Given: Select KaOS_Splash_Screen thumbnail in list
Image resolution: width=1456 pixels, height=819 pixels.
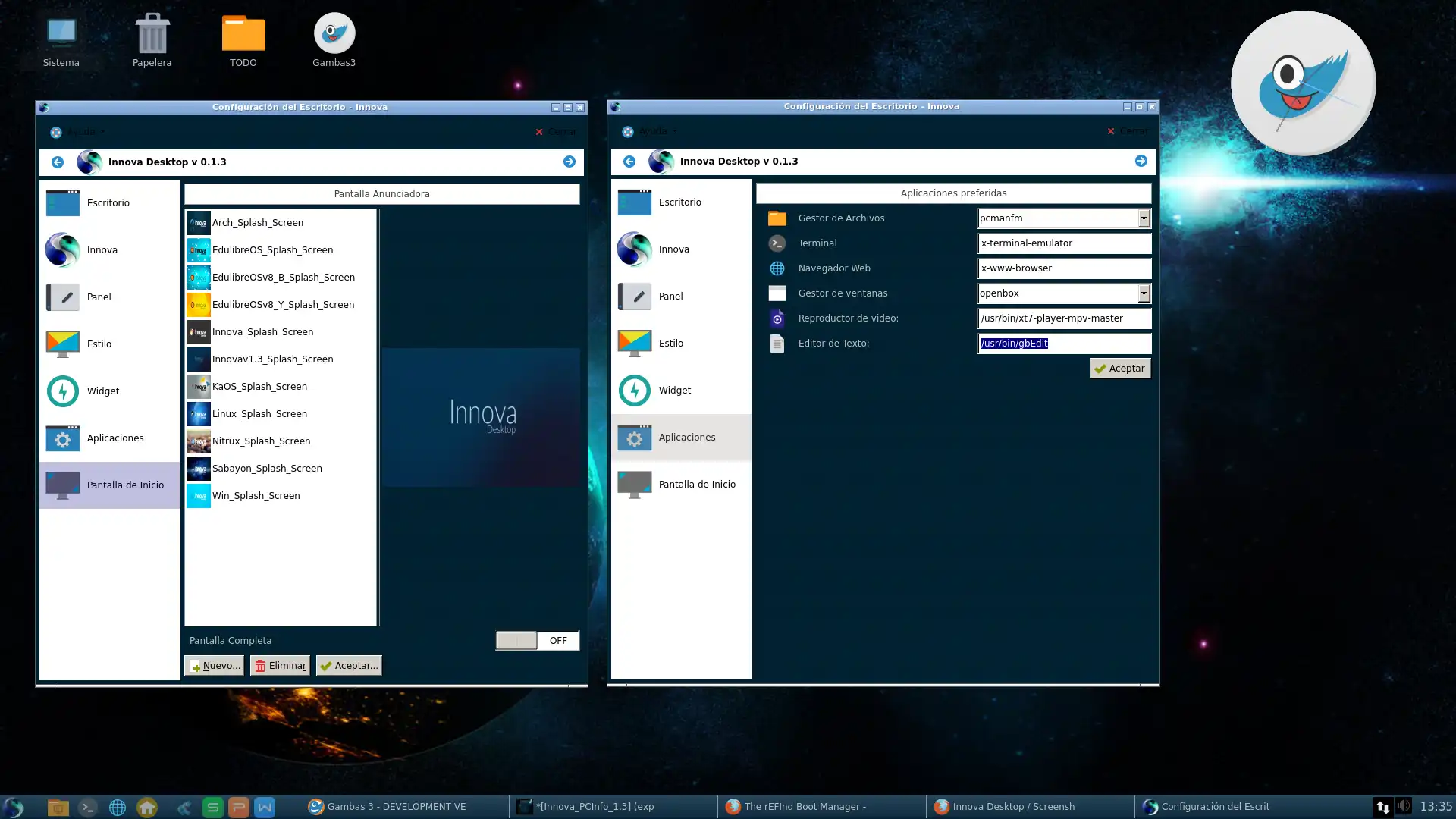Looking at the screenshot, I should click(199, 387).
